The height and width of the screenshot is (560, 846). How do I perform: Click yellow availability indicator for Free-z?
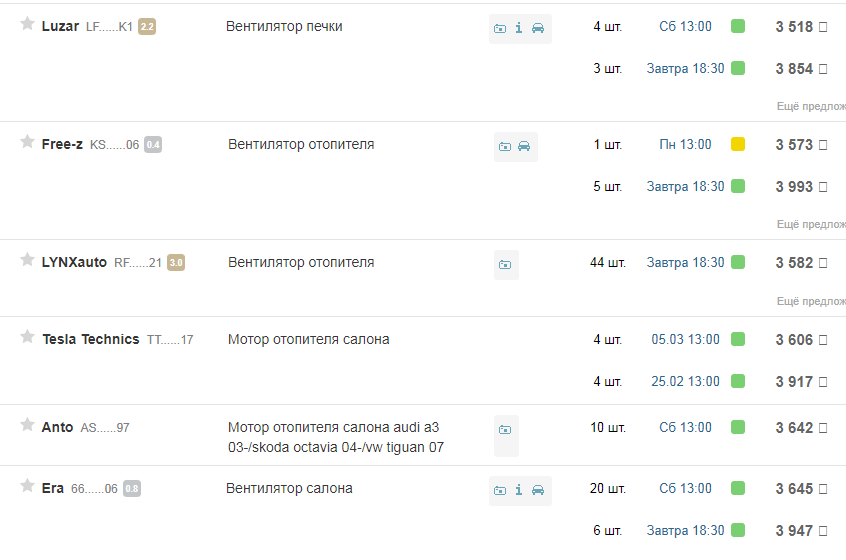(x=738, y=144)
